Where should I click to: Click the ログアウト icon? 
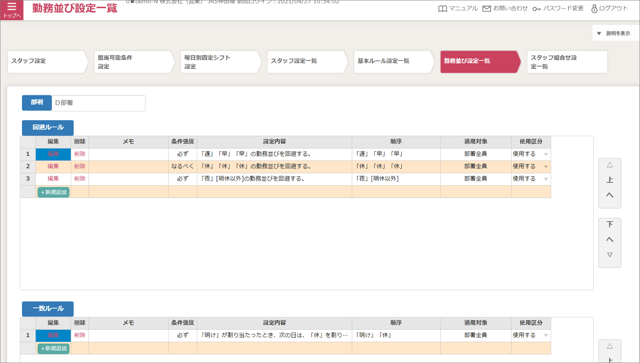594,9
